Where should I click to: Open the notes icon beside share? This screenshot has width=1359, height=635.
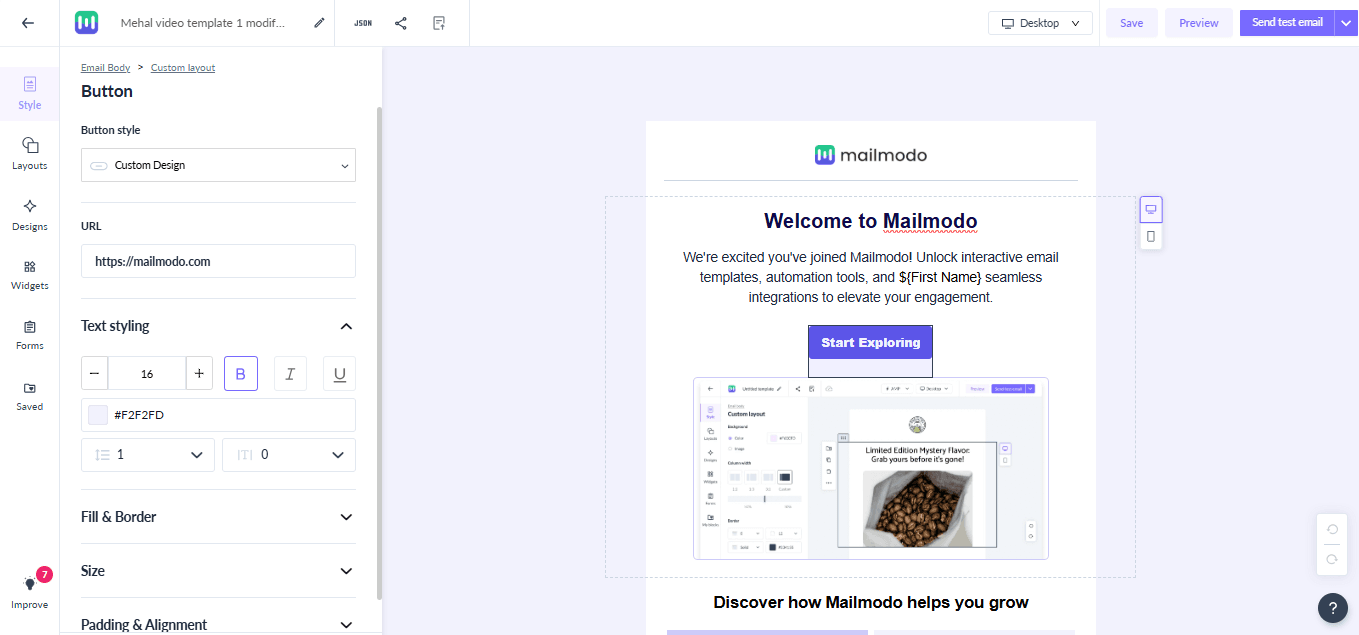(x=439, y=22)
